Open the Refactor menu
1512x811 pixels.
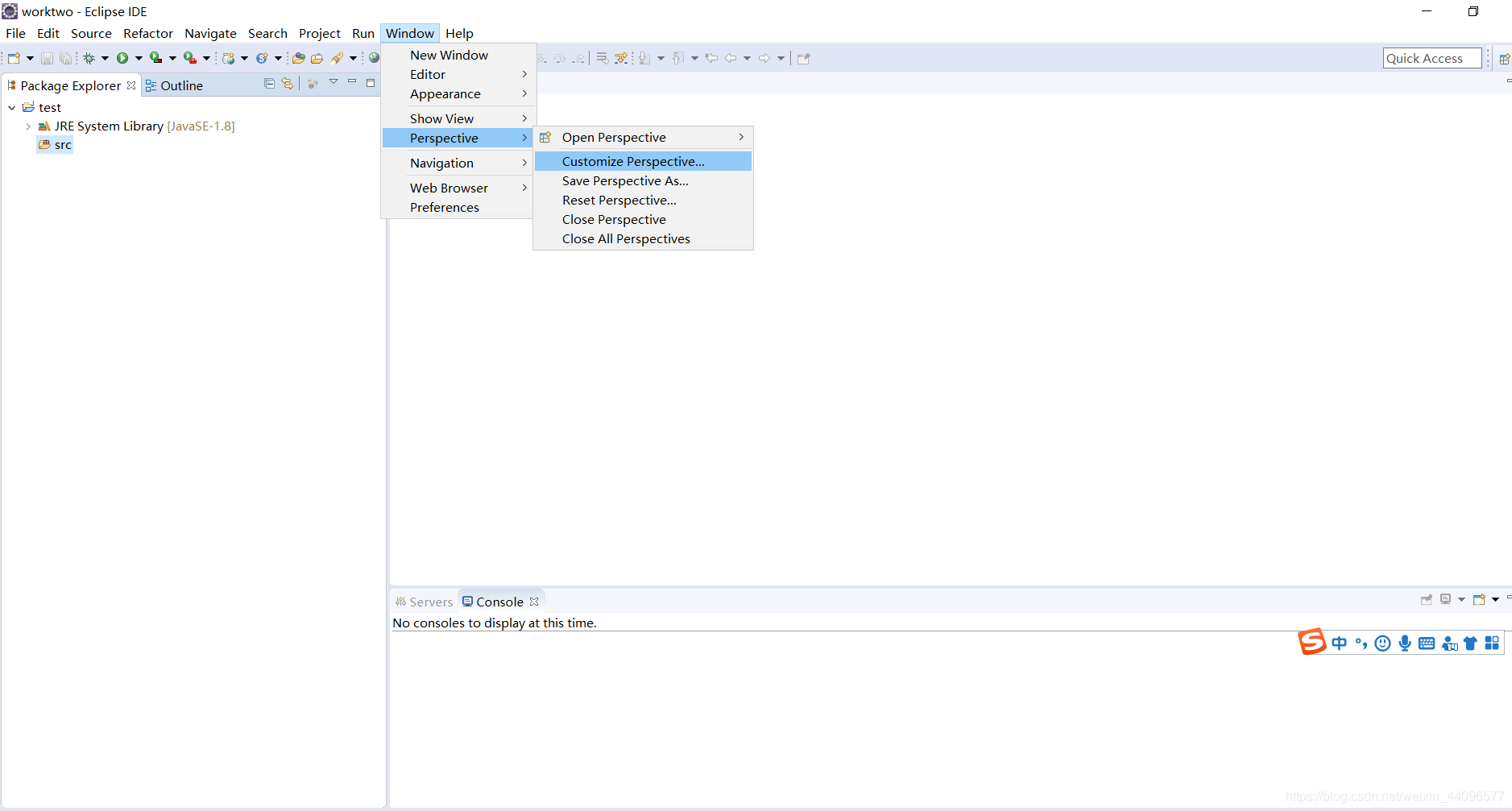coord(148,33)
